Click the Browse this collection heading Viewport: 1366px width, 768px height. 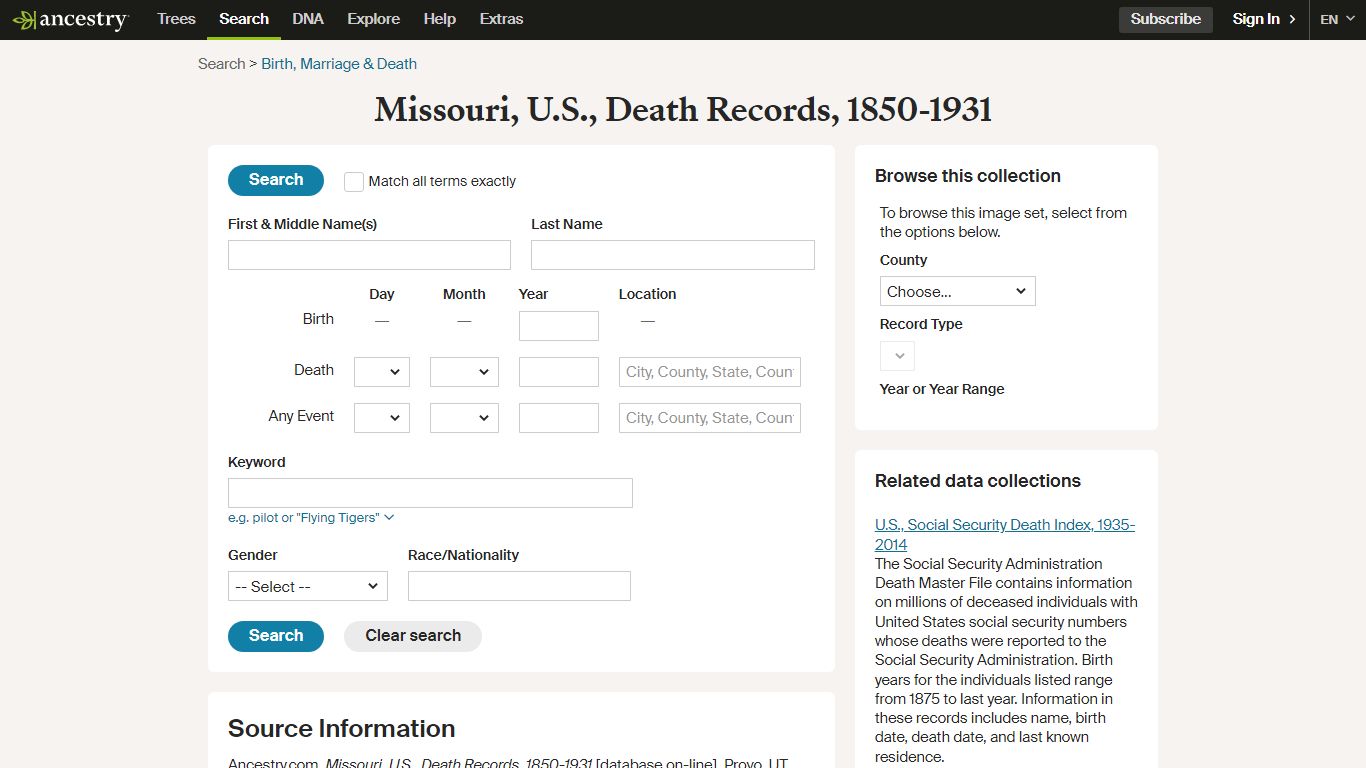tap(968, 176)
